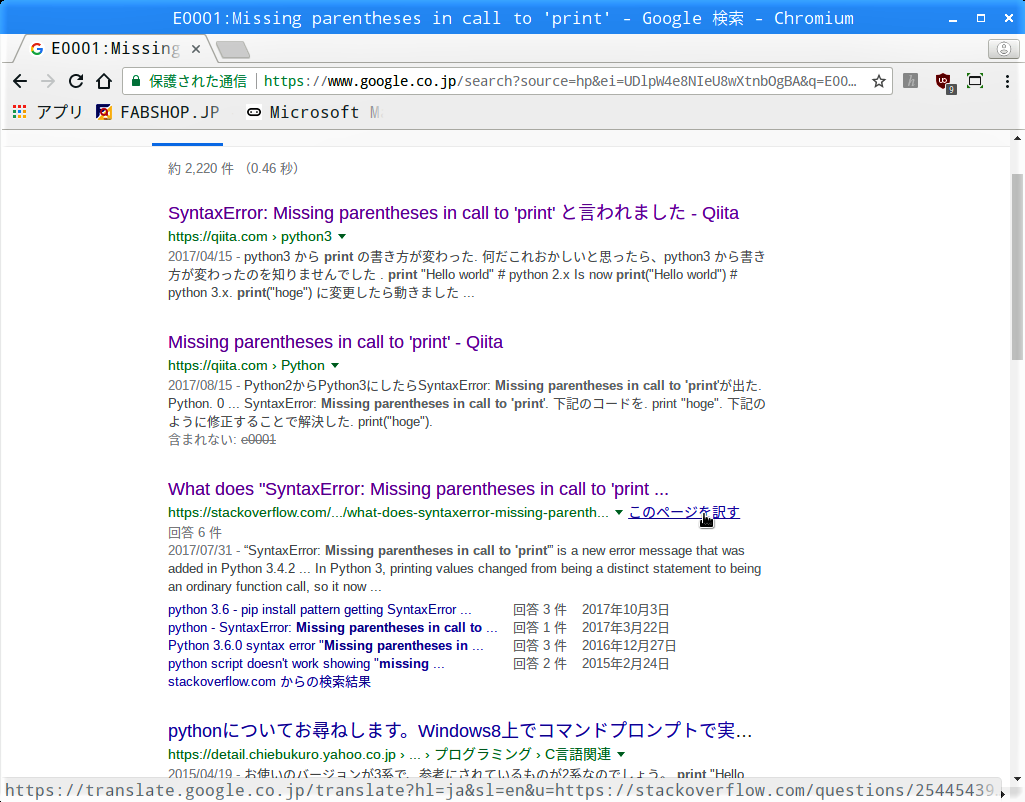The width and height of the screenshot is (1025, 802).
Task: Click the screen capture extension icon
Action: (x=975, y=81)
